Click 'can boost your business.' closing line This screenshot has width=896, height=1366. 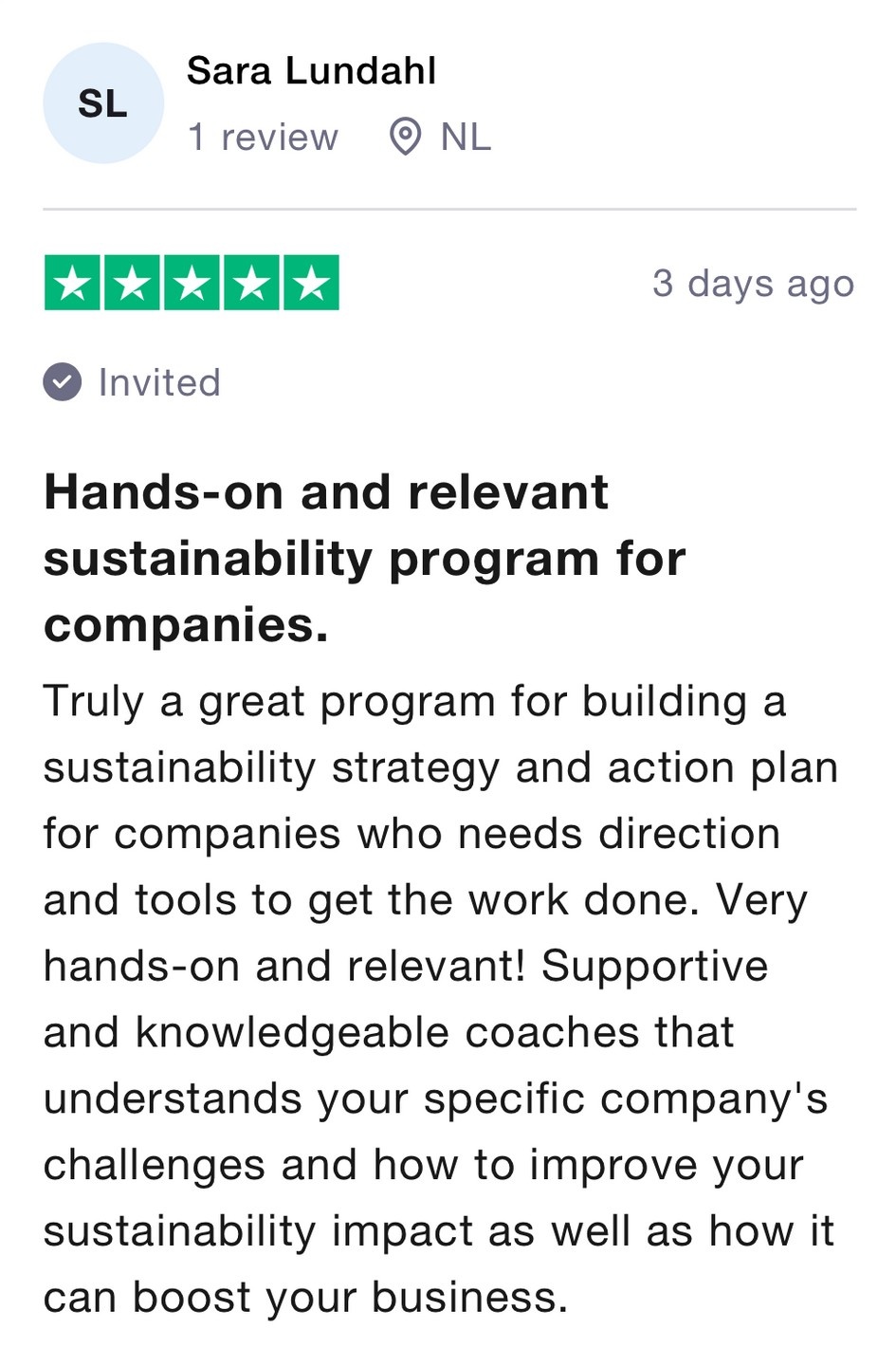tap(305, 1298)
